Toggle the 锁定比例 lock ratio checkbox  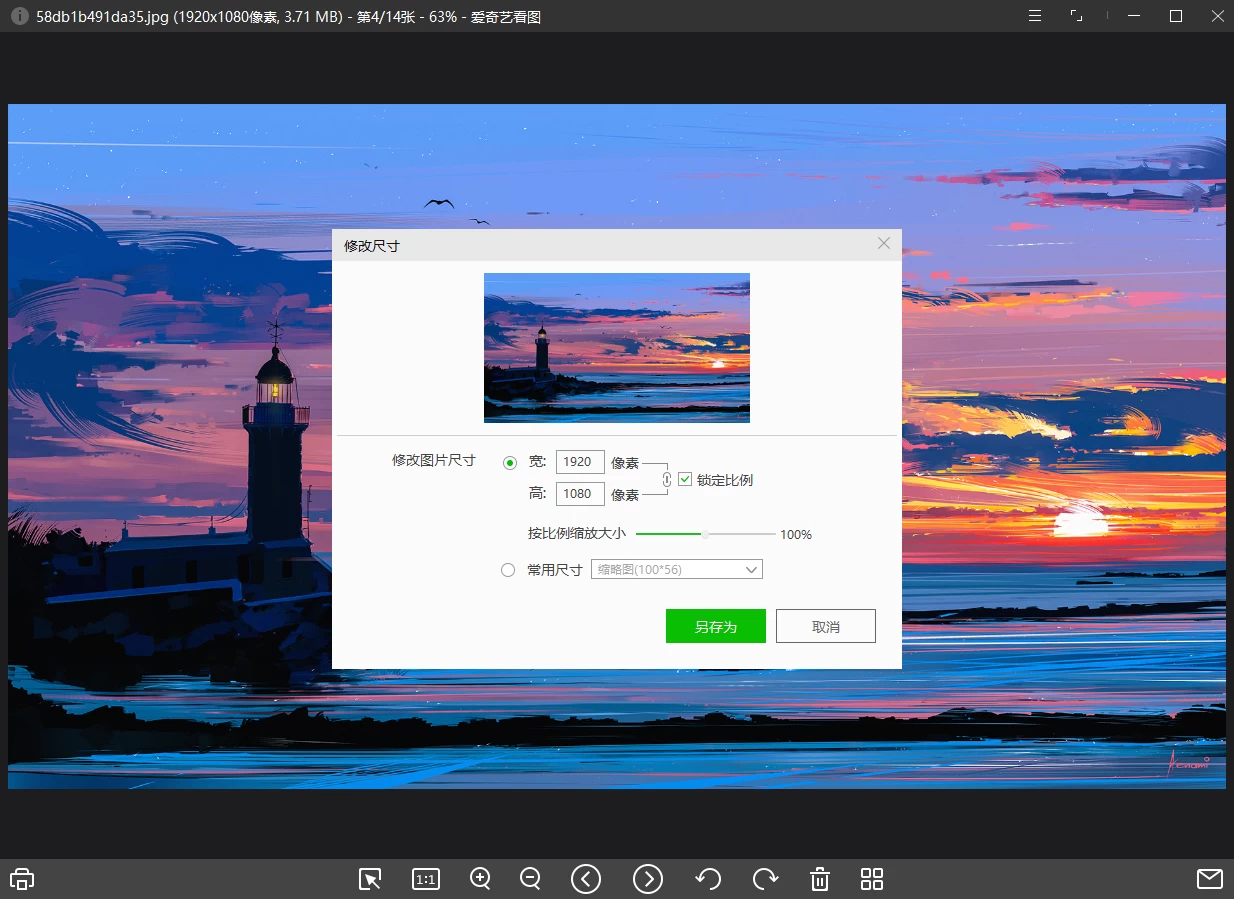[x=685, y=479]
